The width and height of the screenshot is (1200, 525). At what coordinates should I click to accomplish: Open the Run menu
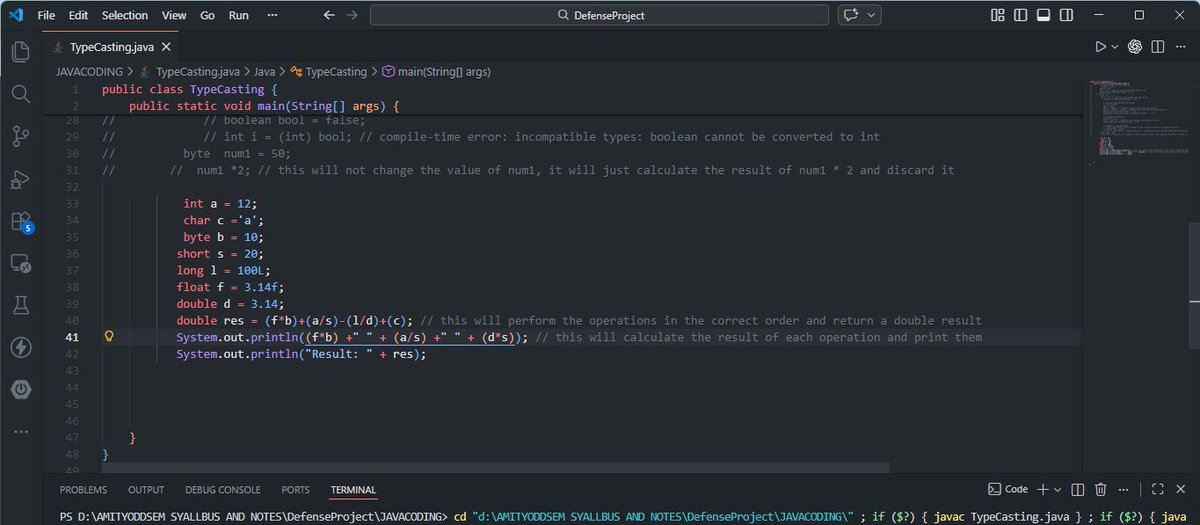pos(239,15)
